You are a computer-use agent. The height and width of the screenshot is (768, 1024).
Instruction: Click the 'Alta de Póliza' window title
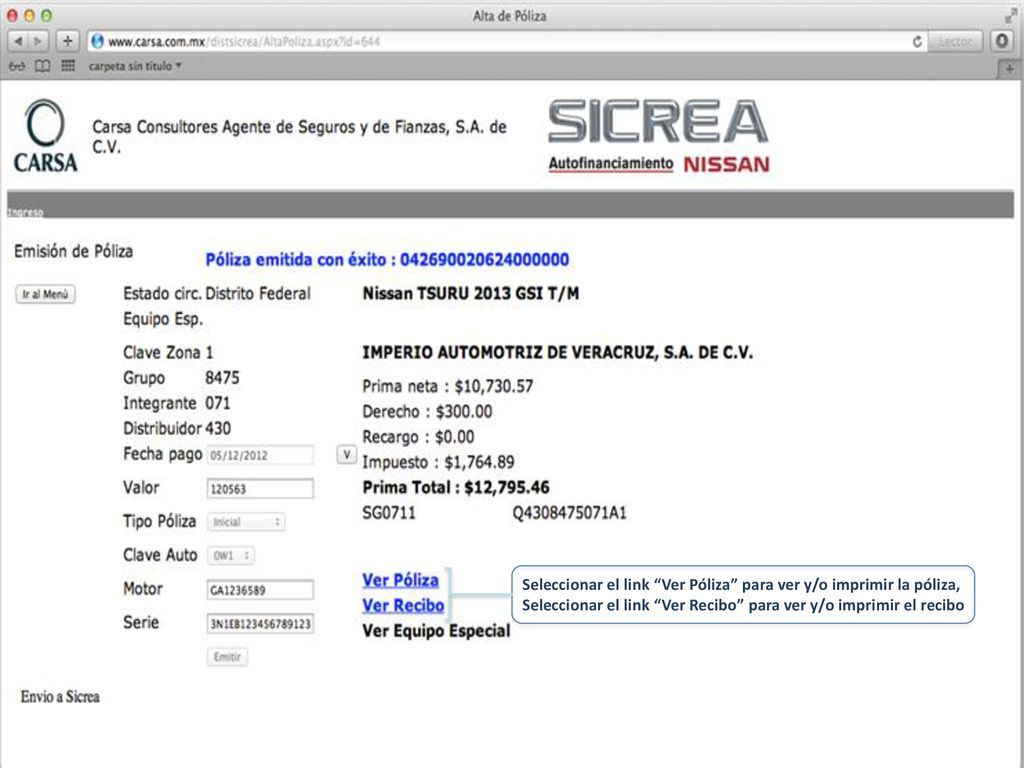point(509,16)
